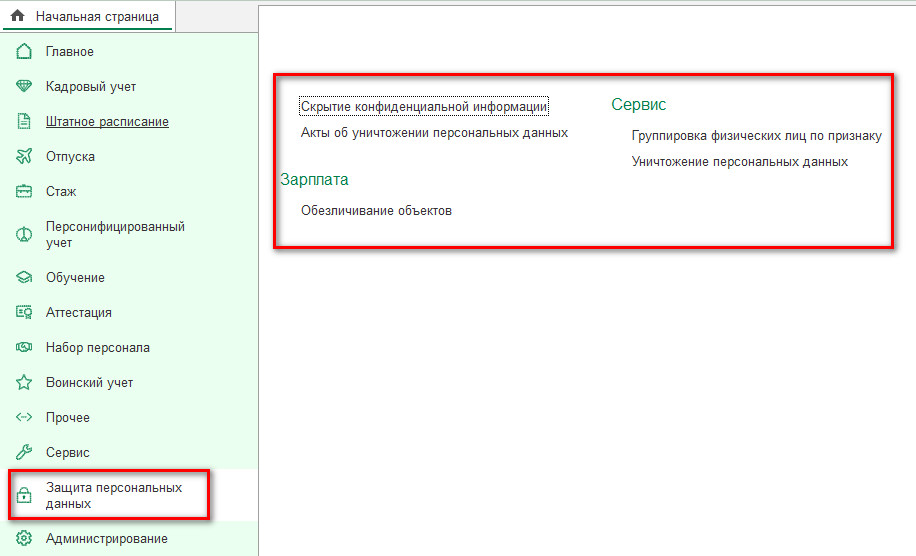Select Набор персонала in the sidebar
This screenshot has height=556, width=916.
[97, 348]
